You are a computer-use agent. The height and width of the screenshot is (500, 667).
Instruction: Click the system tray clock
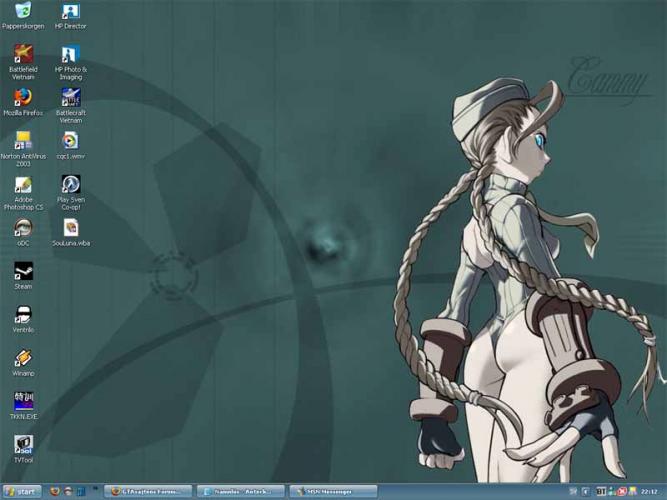coord(649,491)
